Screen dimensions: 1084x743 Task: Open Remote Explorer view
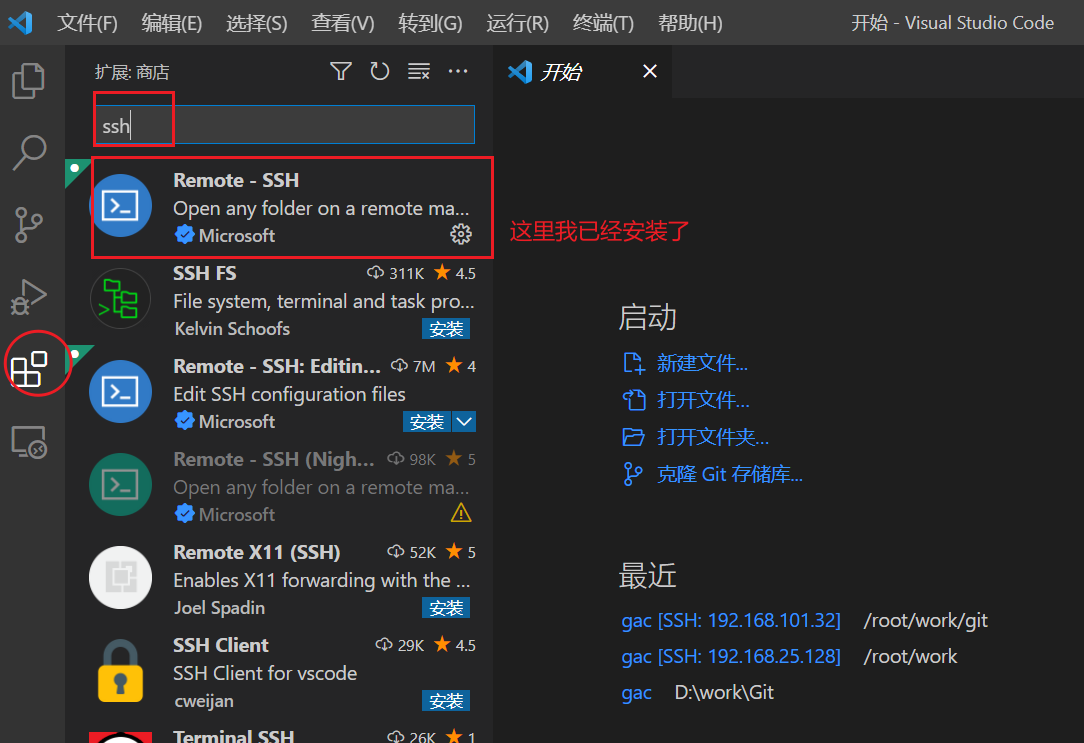pyautogui.click(x=29, y=442)
